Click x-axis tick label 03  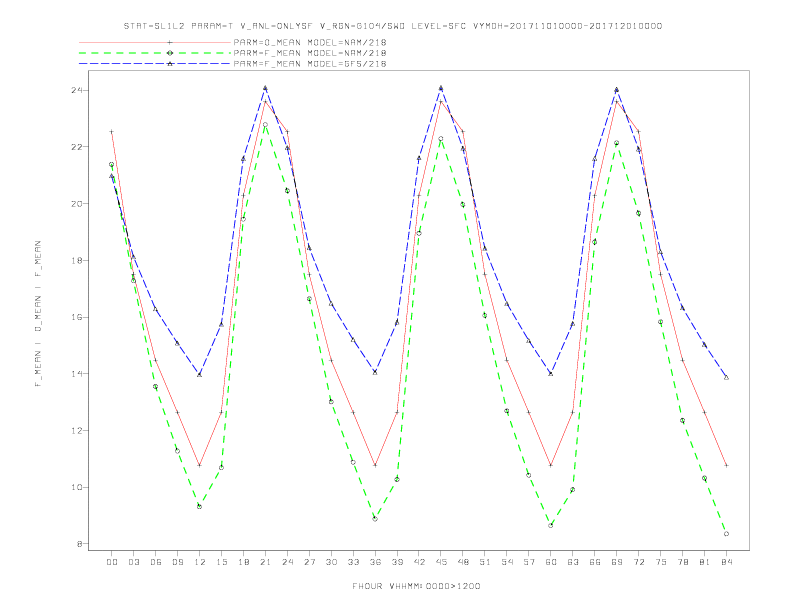coord(133,562)
